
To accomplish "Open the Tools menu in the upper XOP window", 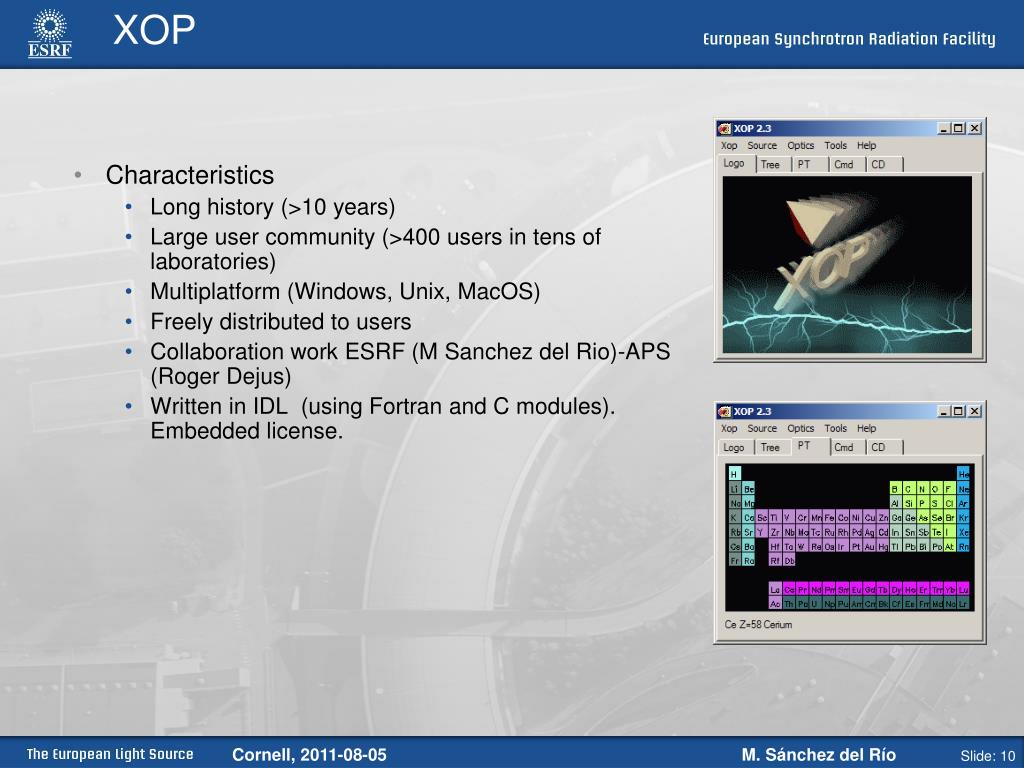I will coord(835,146).
